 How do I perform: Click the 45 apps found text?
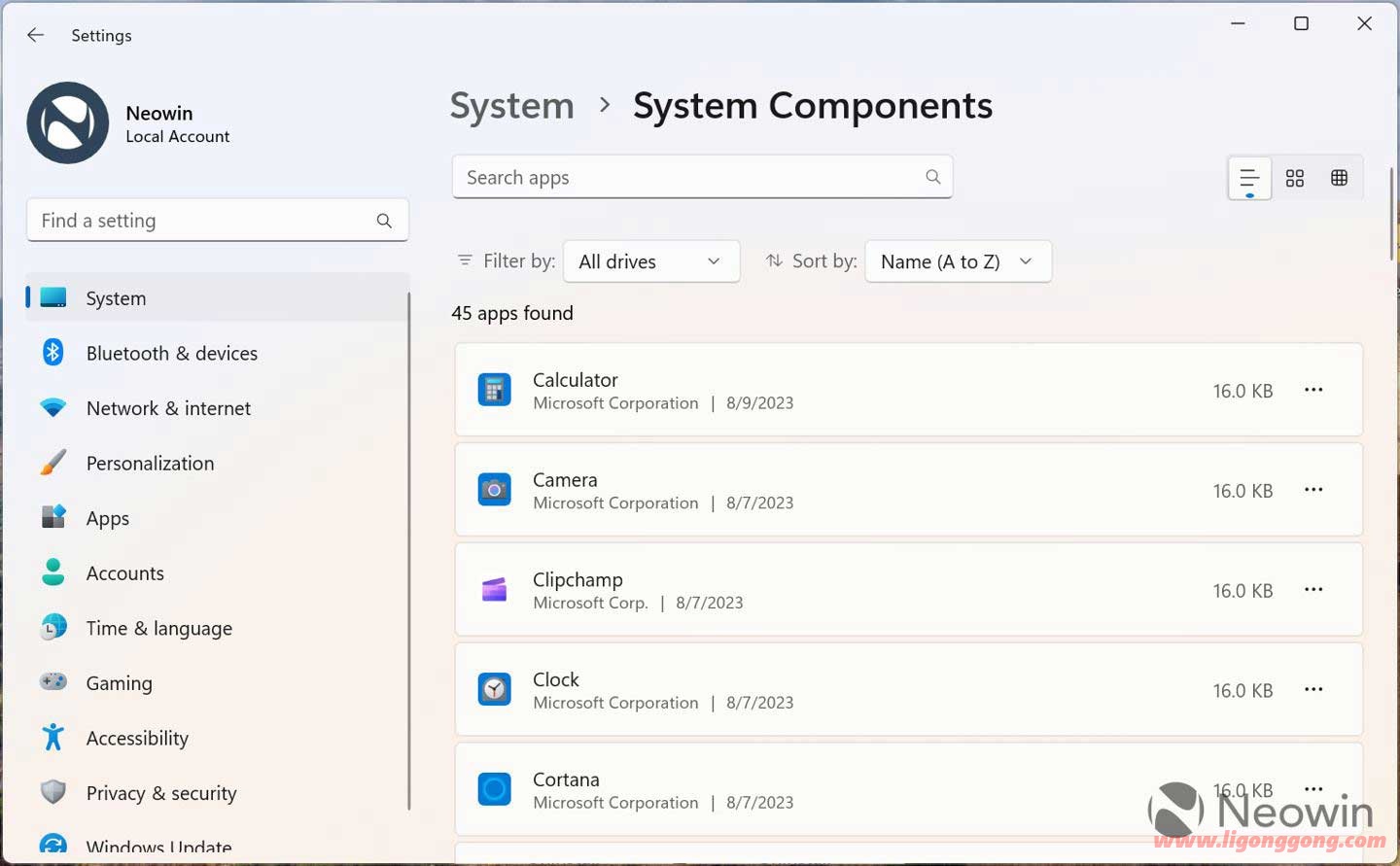(x=512, y=313)
